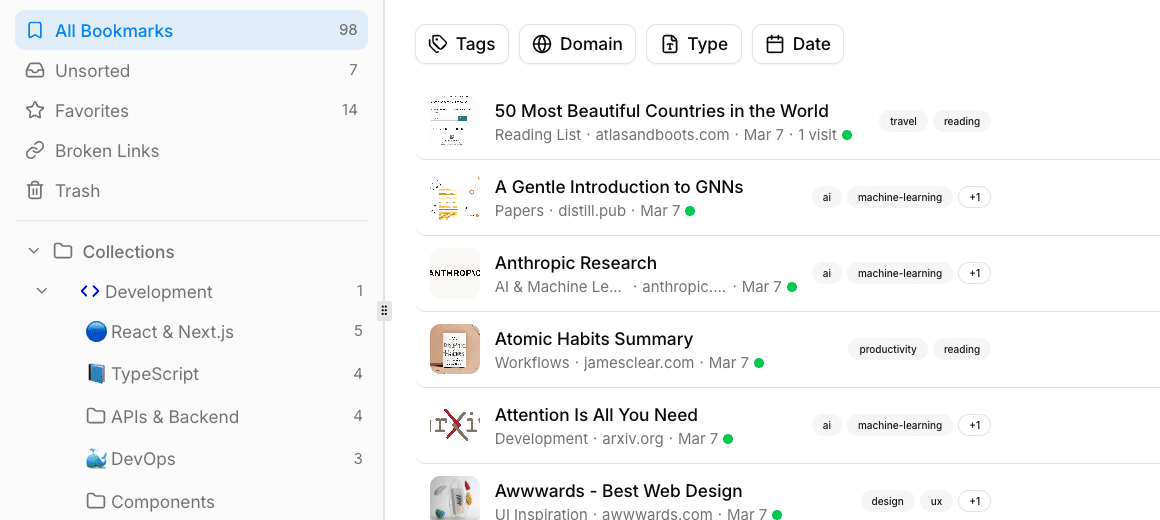Click the ux tag on Awwwards row
1160x520 pixels.
[937, 502]
